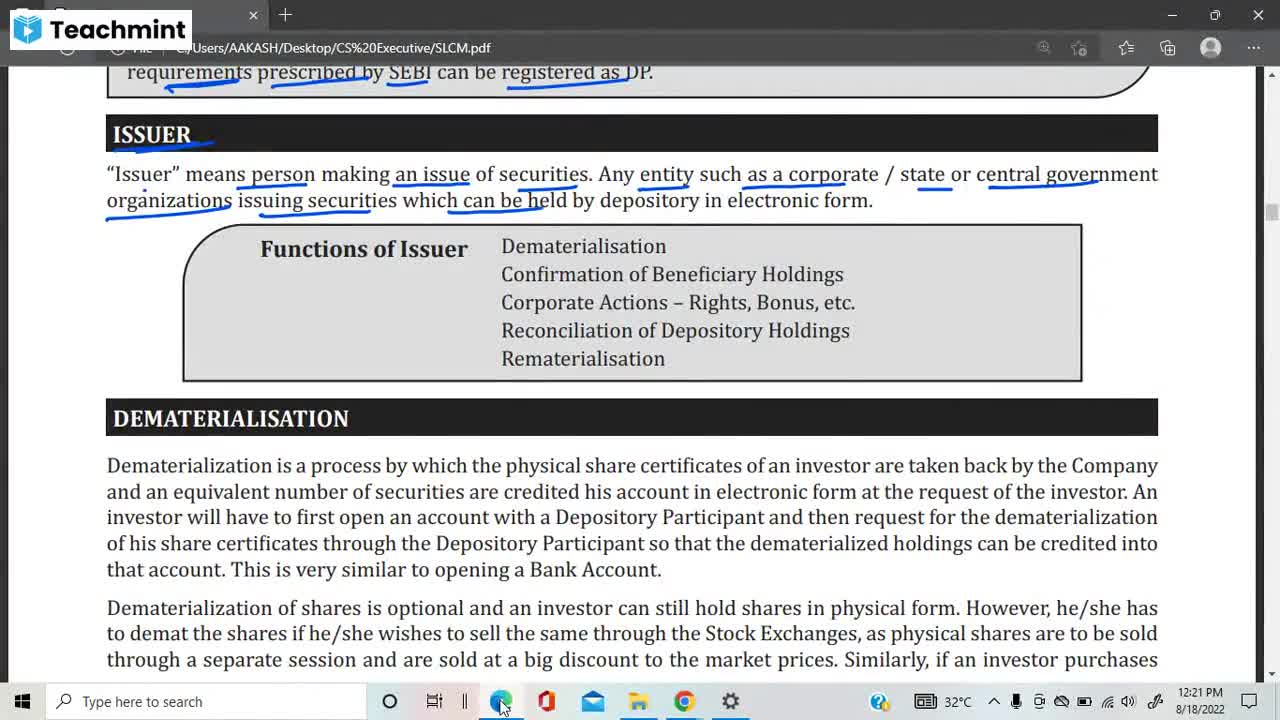Click the 'Functions of Issuer' label
This screenshot has height=720, width=1280.
tap(364, 249)
